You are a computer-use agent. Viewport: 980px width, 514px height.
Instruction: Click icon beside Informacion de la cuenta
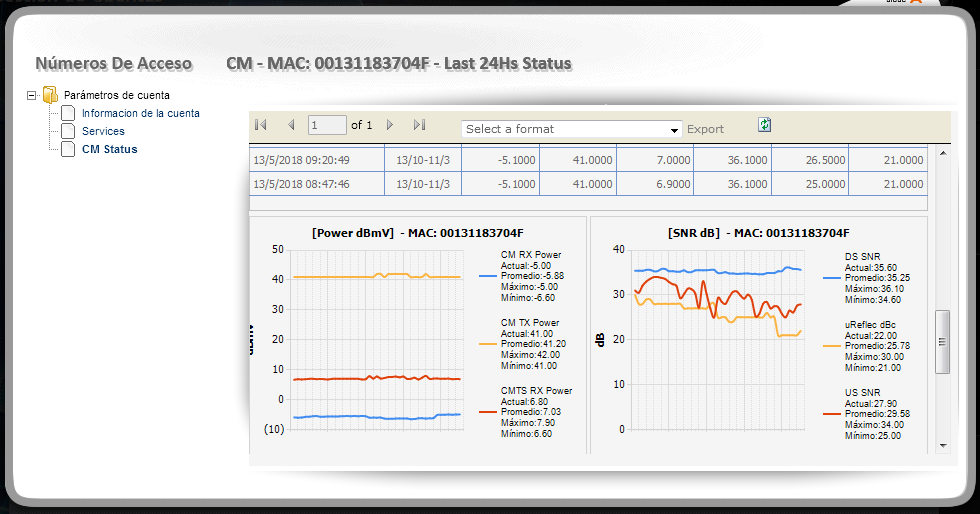coord(68,113)
